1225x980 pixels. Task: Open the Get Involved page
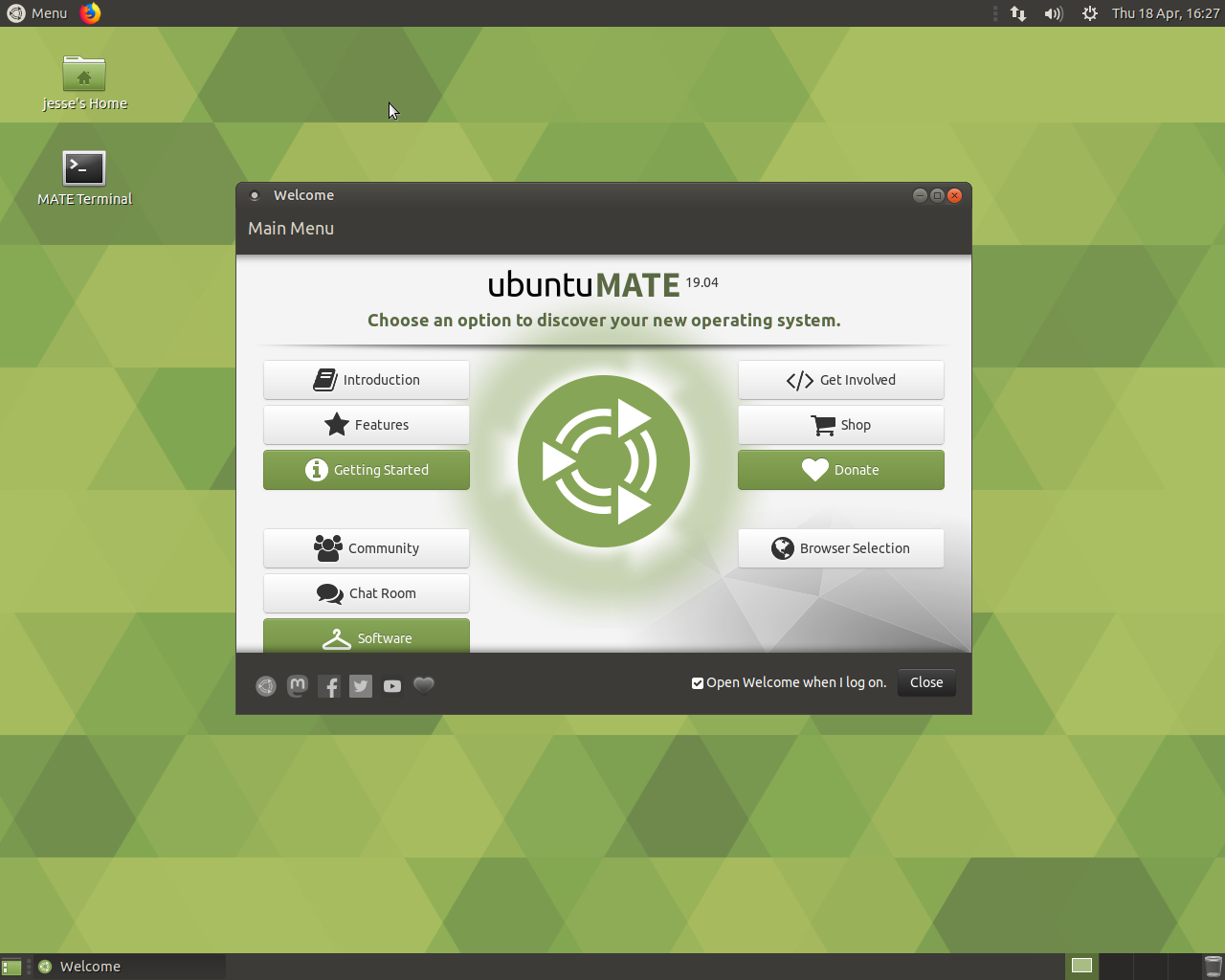[x=841, y=380]
